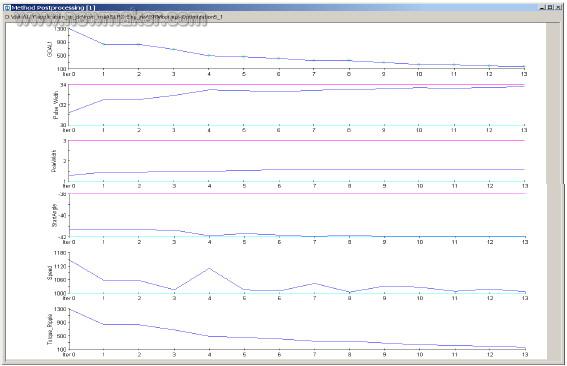Click iteration 1 point on Pulse_Width curve
Image resolution: width=567 pixels, height=366 pixels.
tap(104, 99)
